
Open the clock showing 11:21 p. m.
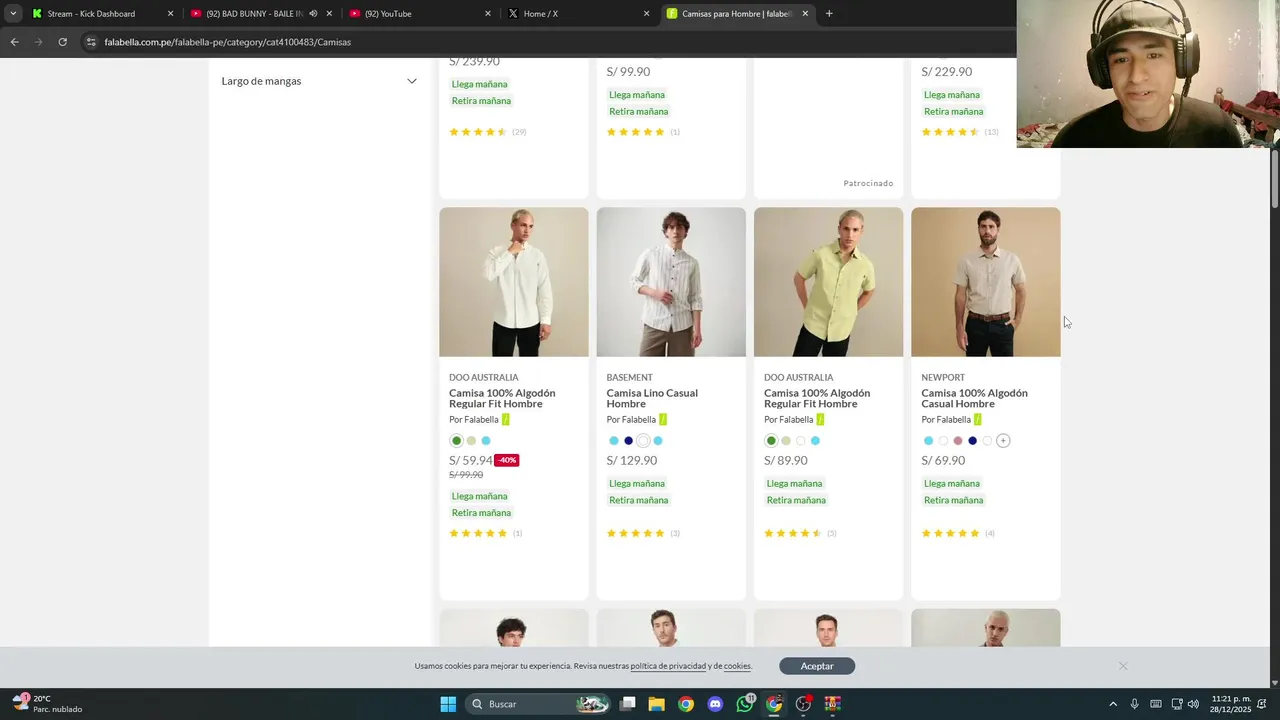point(1230,704)
